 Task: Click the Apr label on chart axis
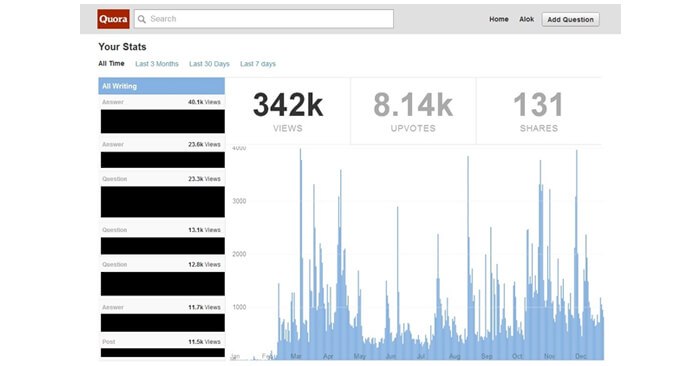click(328, 356)
